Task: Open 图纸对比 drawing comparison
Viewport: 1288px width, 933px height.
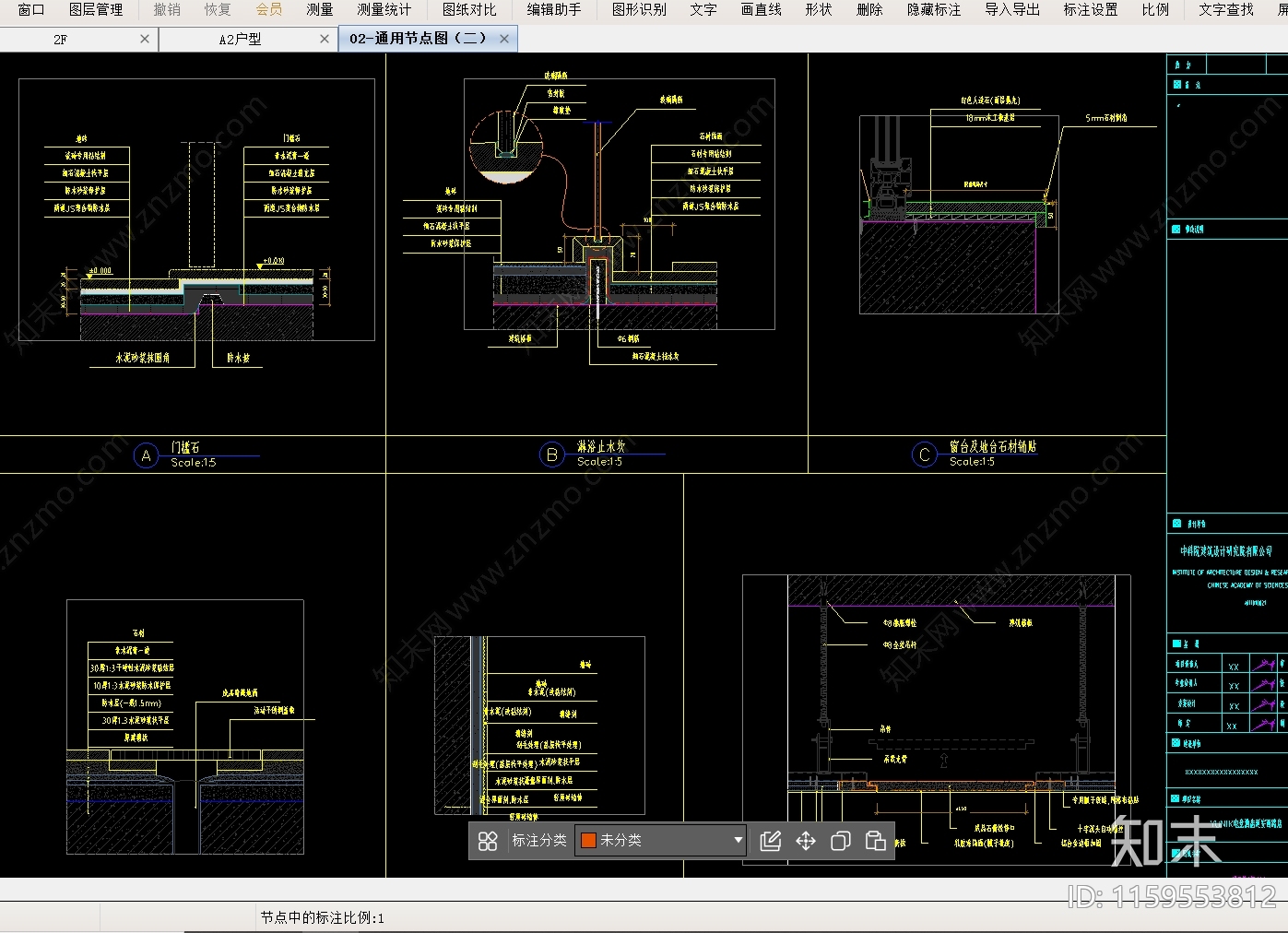Action: coord(469,9)
